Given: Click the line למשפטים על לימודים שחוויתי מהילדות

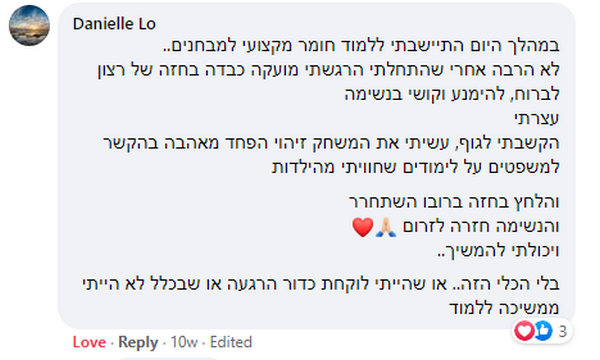Looking at the screenshot, I should (x=416, y=167).
